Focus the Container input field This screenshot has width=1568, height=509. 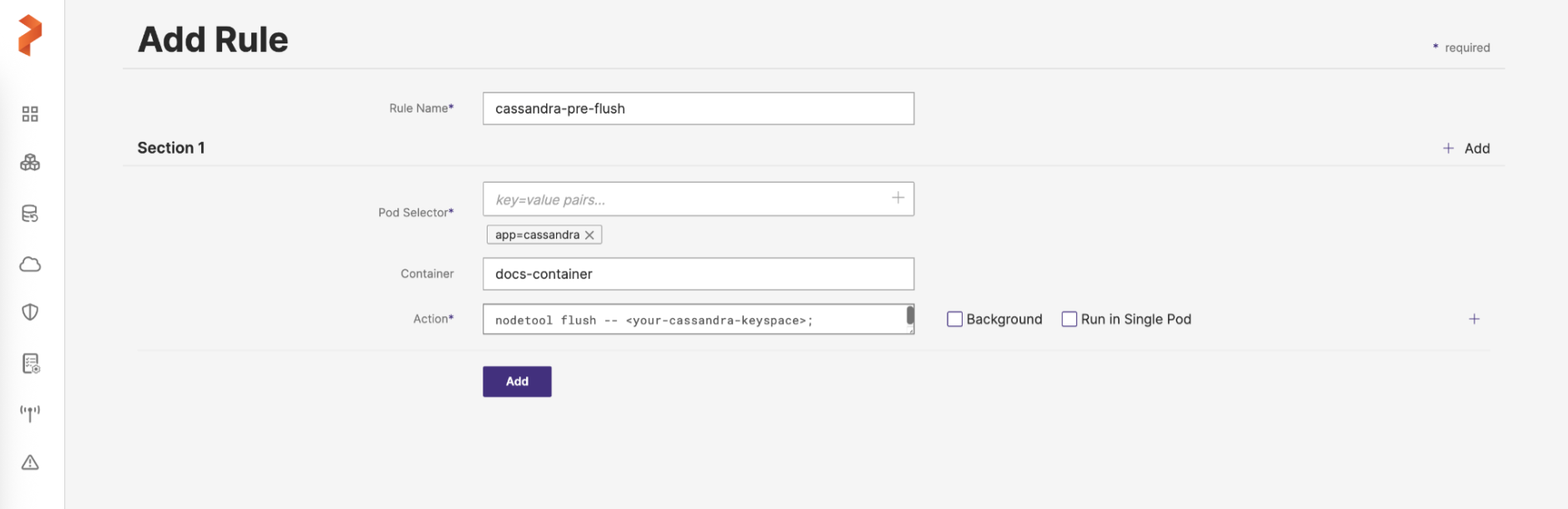pyautogui.click(x=698, y=274)
